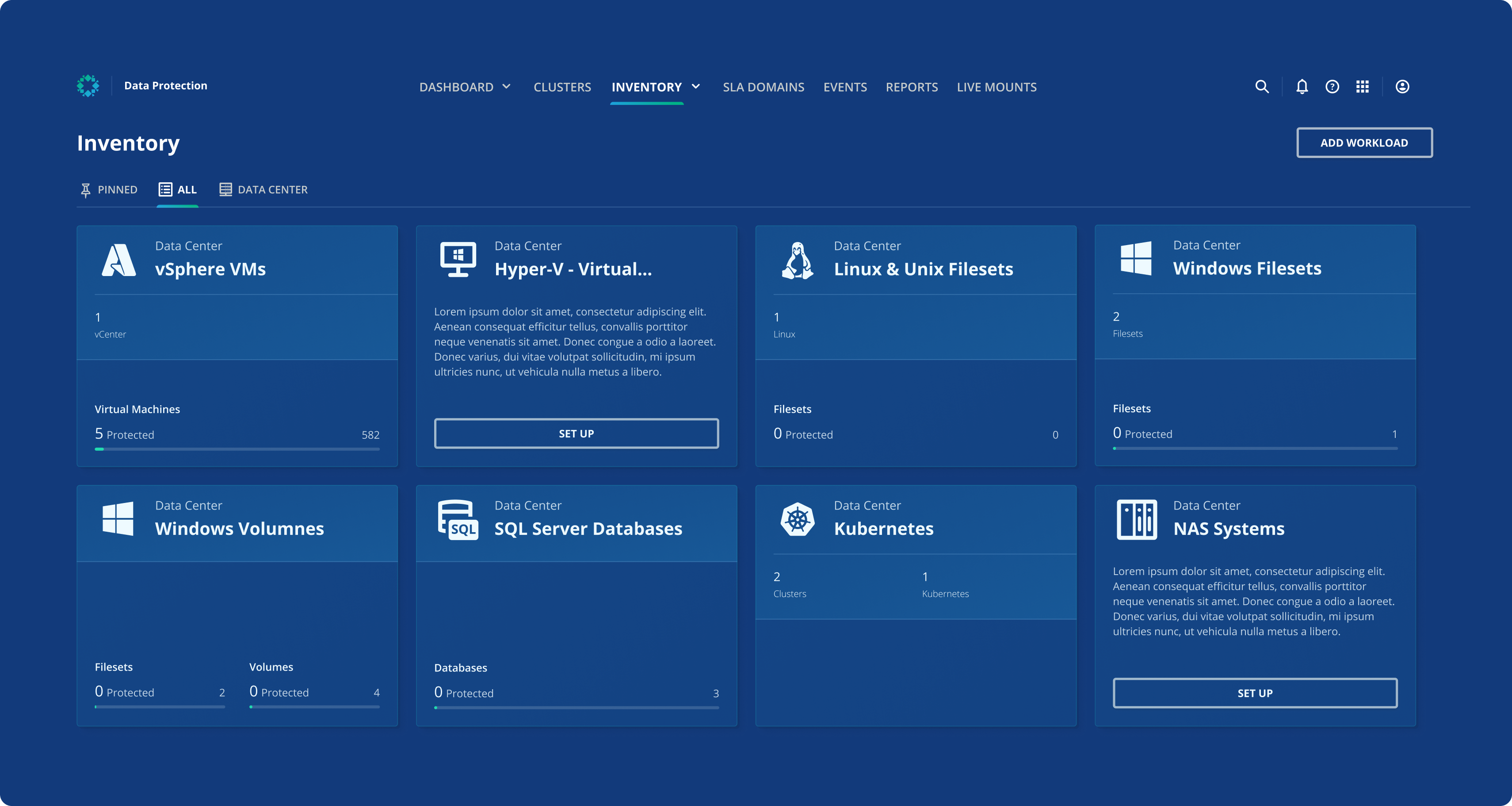Expand the DASHBOARD dropdown chevron
This screenshot has height=806, width=1512.
507,86
